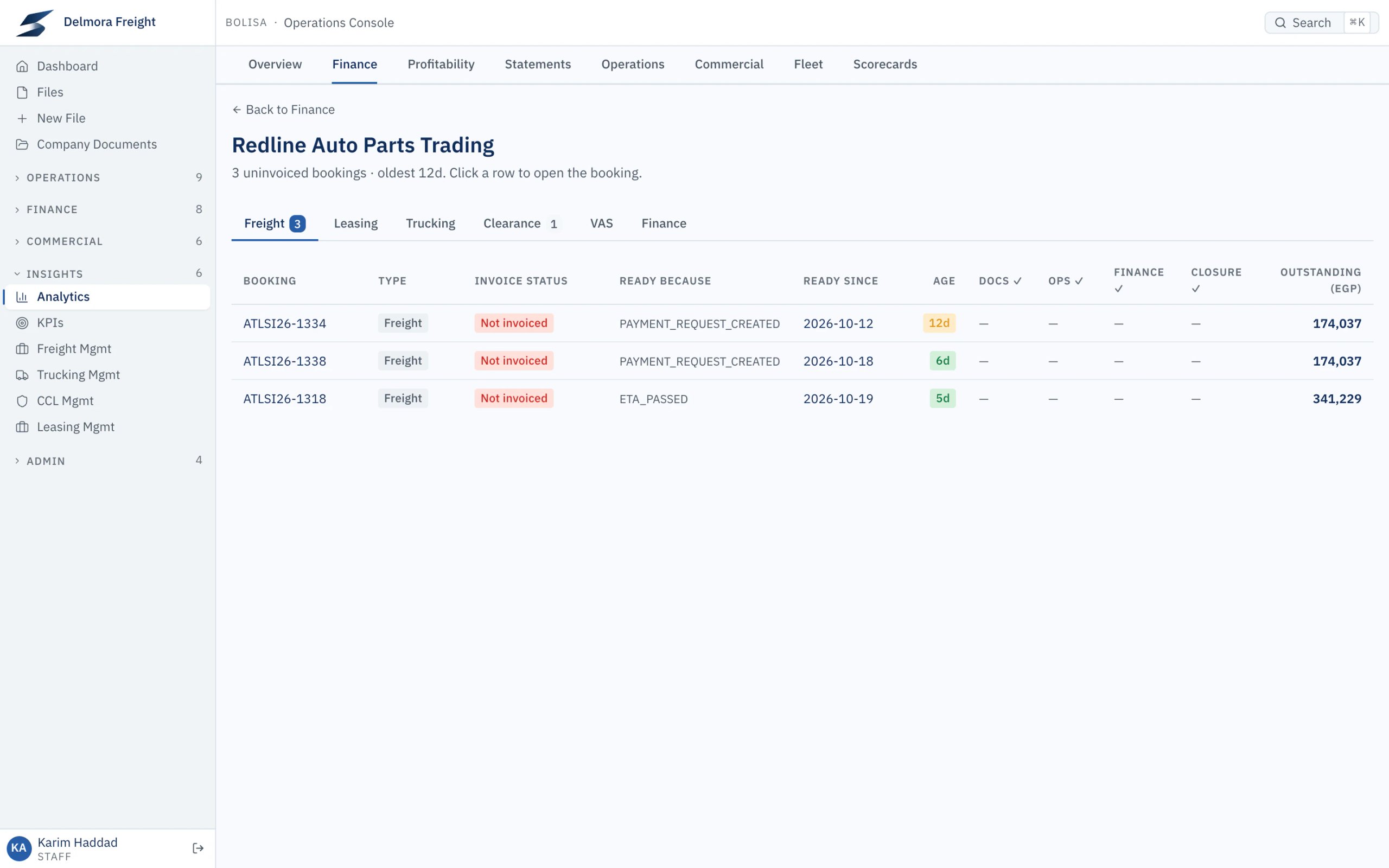Screen dimensions: 1389x868
Task: Click the Back to Finance arrow icon
Action: (237, 110)
